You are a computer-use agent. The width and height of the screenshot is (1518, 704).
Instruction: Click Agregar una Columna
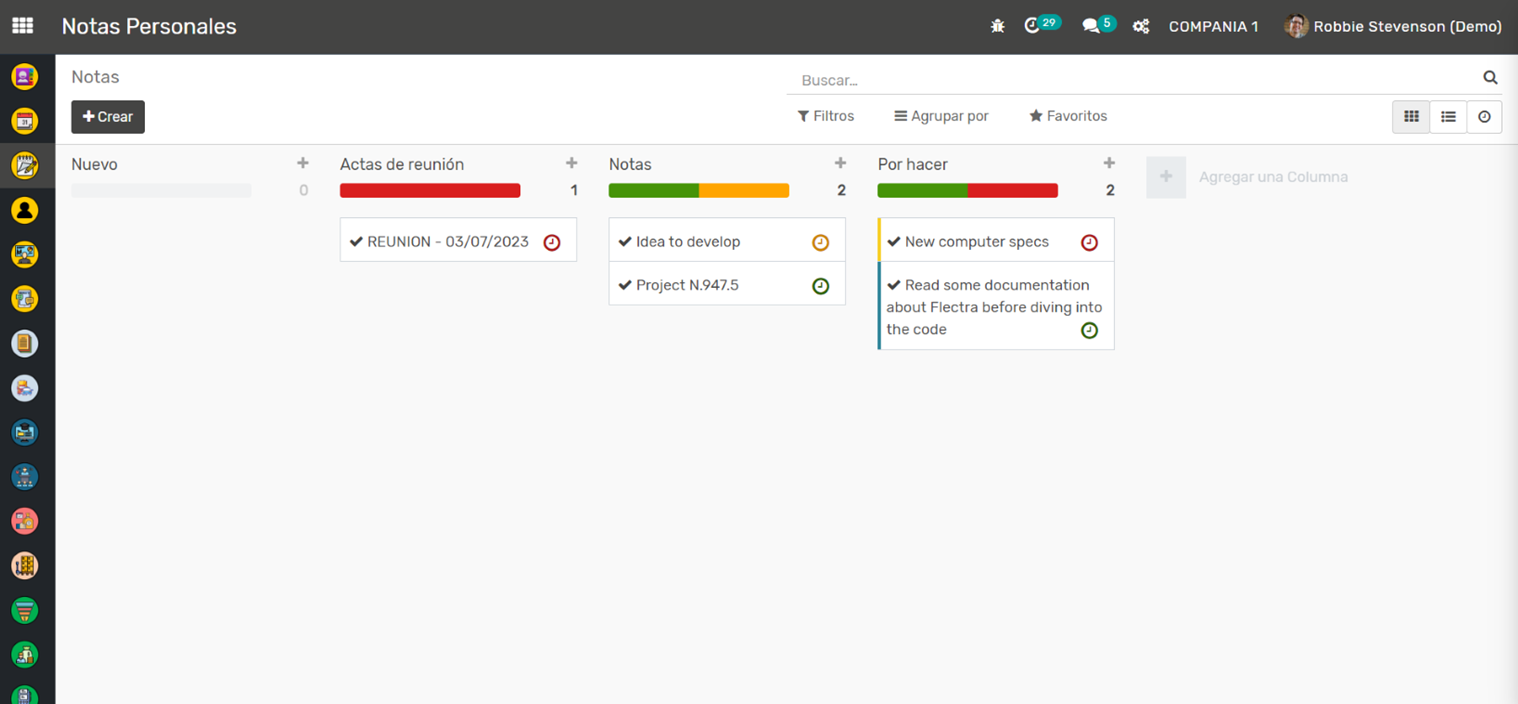pos(1272,177)
